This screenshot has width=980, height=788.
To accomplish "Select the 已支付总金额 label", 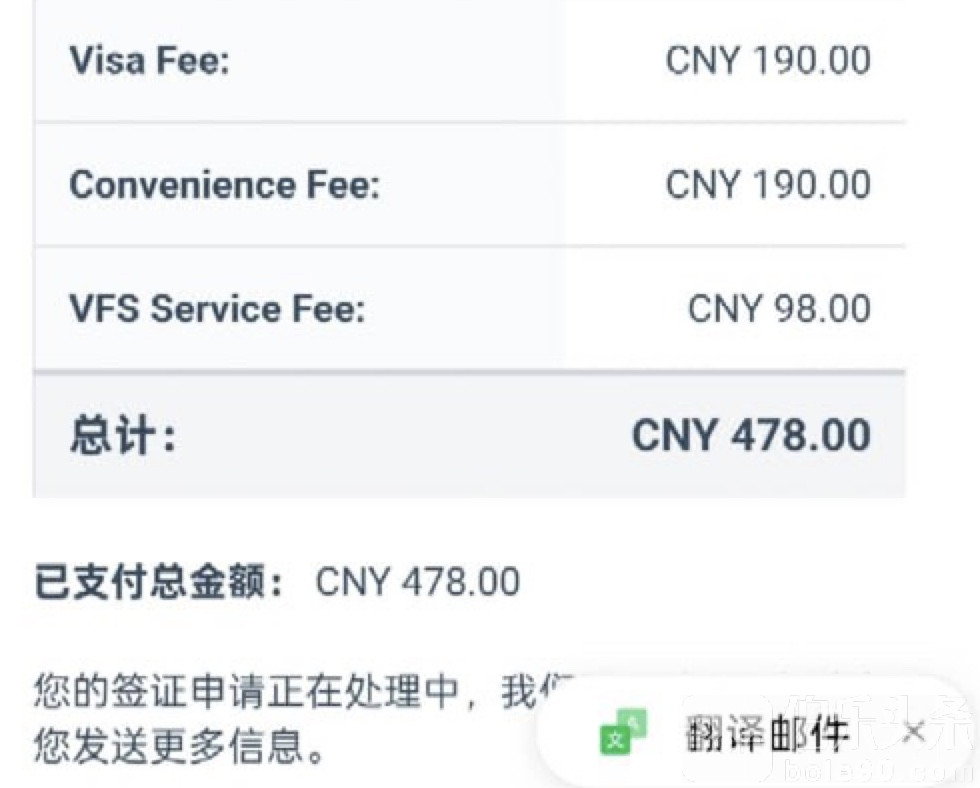I will tap(160, 582).
